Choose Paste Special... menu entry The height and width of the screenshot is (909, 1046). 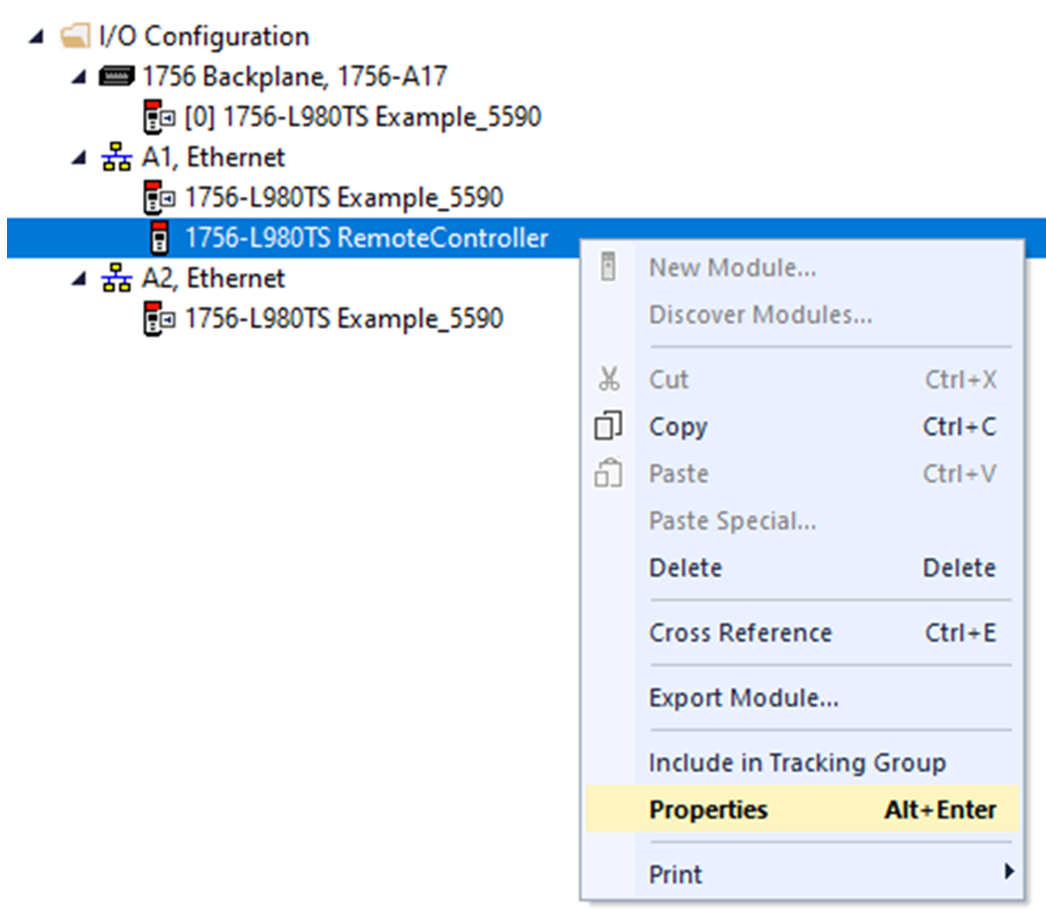pyautogui.click(x=803, y=520)
